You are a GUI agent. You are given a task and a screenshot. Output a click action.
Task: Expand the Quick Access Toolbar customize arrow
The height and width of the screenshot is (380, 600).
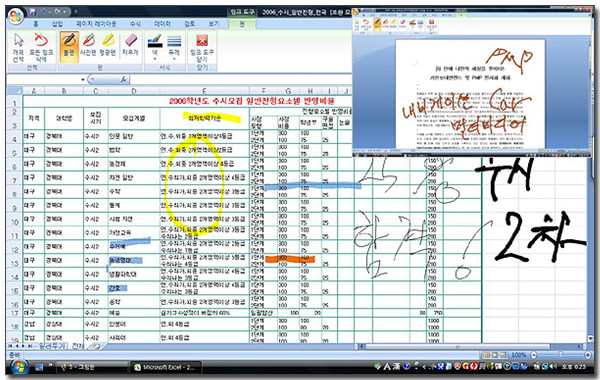(x=75, y=12)
